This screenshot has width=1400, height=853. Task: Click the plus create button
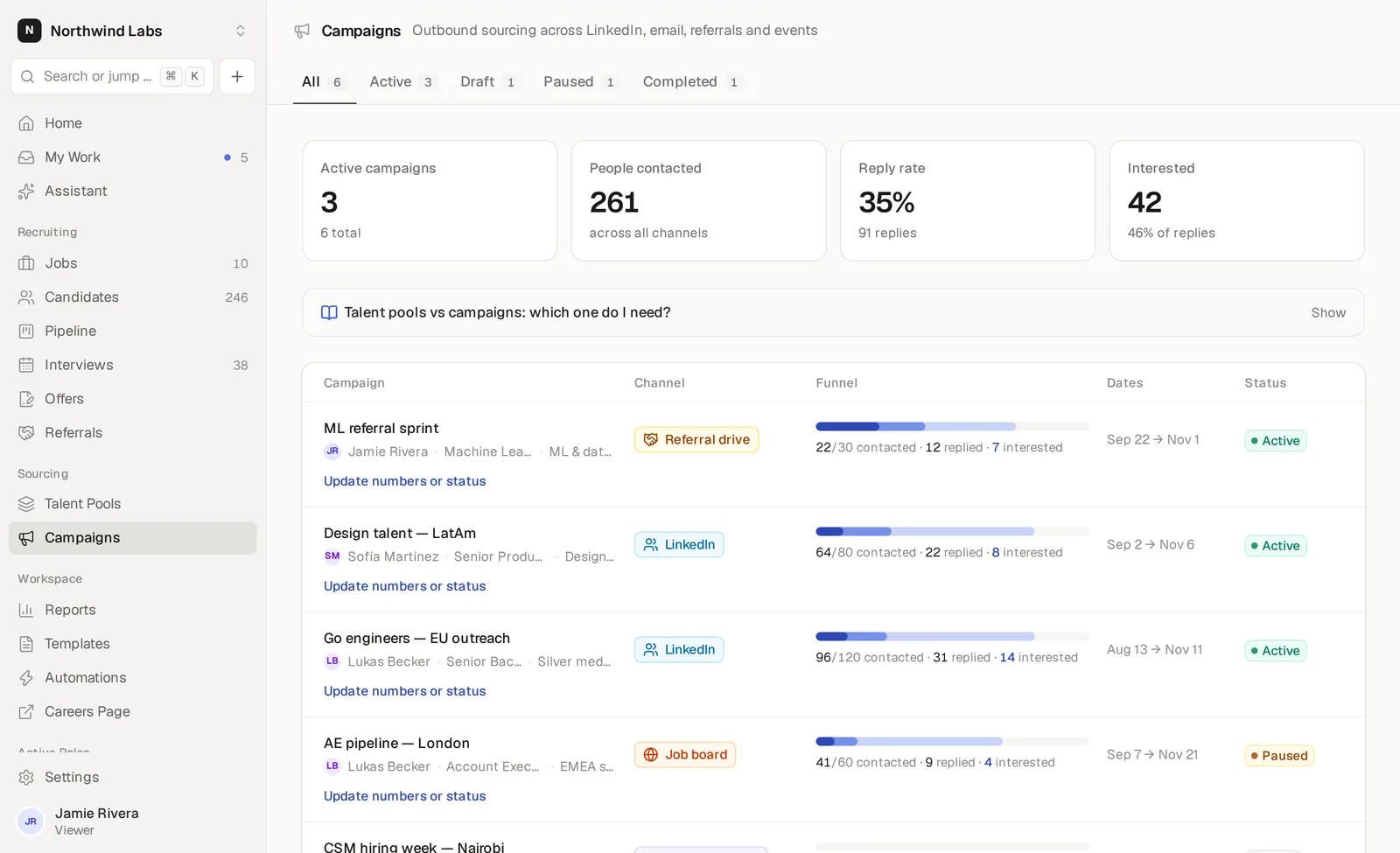[237, 76]
